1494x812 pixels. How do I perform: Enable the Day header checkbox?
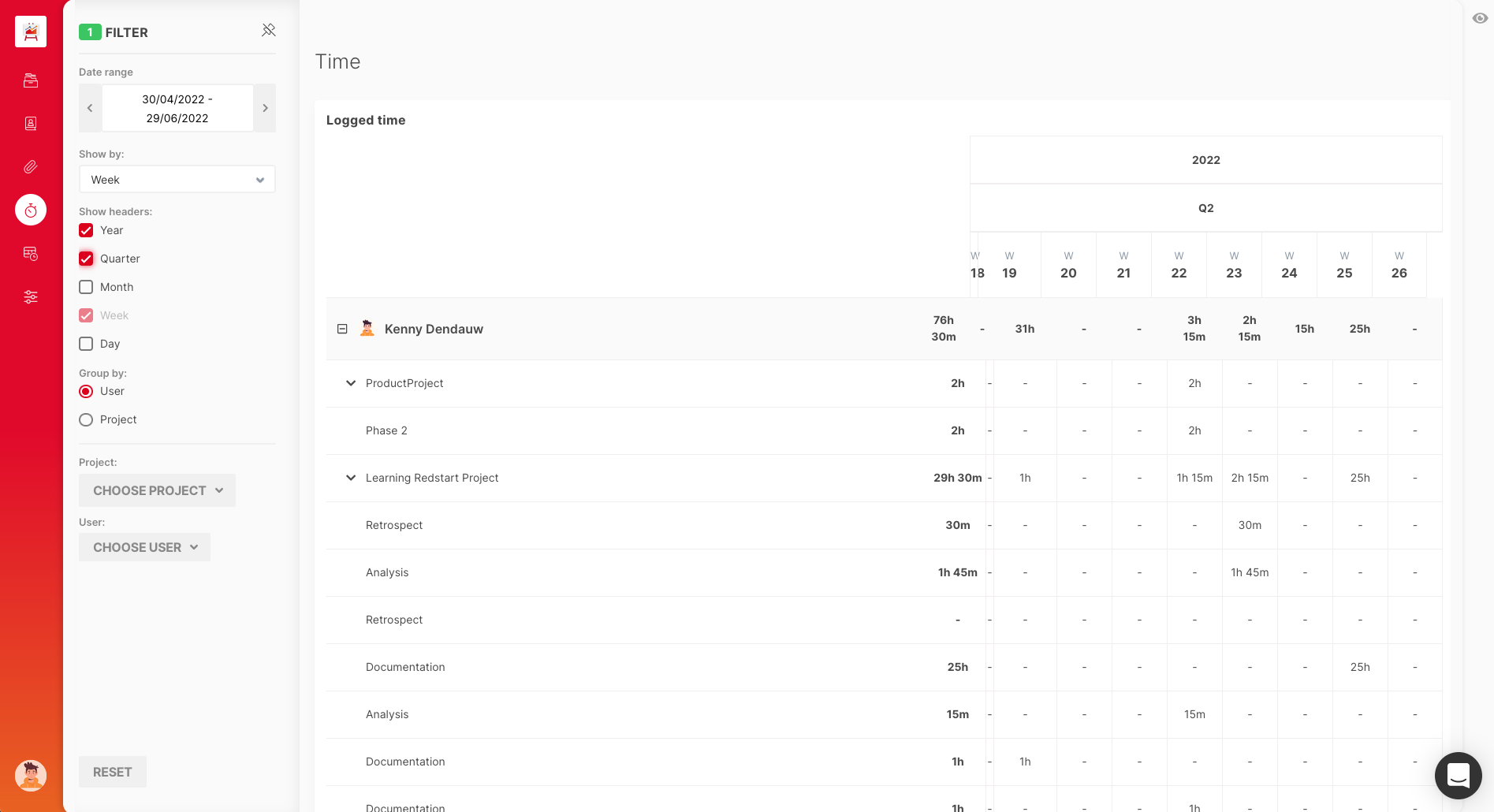[87, 344]
